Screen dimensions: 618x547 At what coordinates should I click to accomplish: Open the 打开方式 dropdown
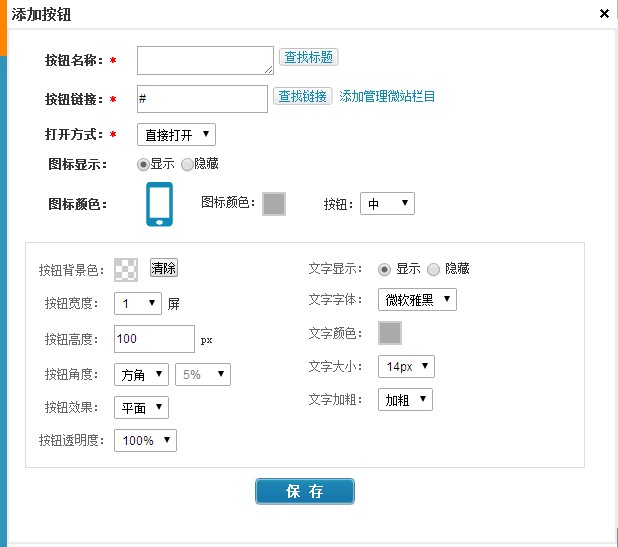[x=176, y=134]
